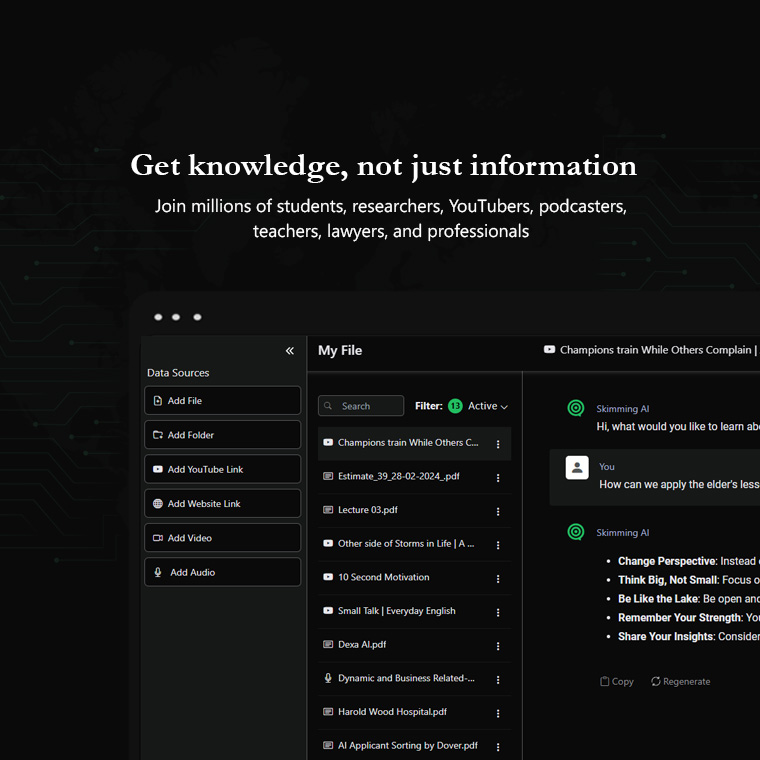Click the Add File button
Image resolution: width=760 pixels, height=760 pixels.
222,400
